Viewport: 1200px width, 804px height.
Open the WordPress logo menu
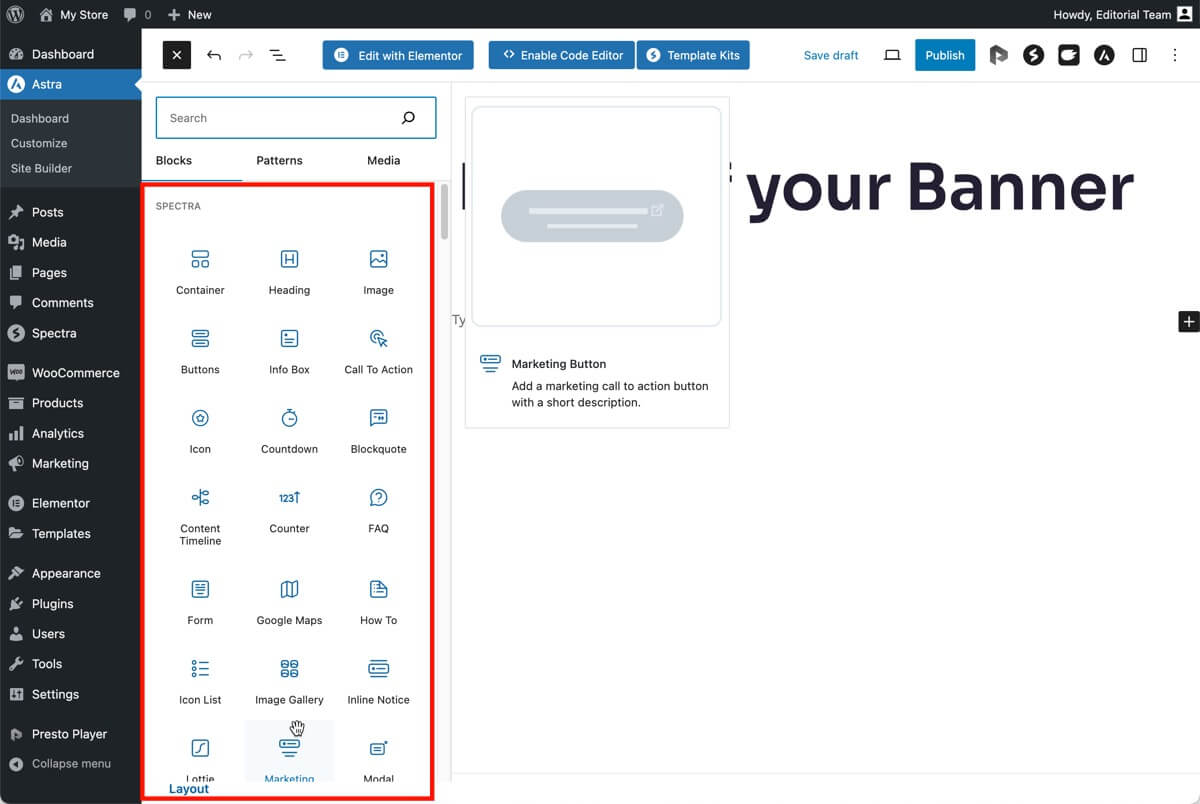(15, 15)
